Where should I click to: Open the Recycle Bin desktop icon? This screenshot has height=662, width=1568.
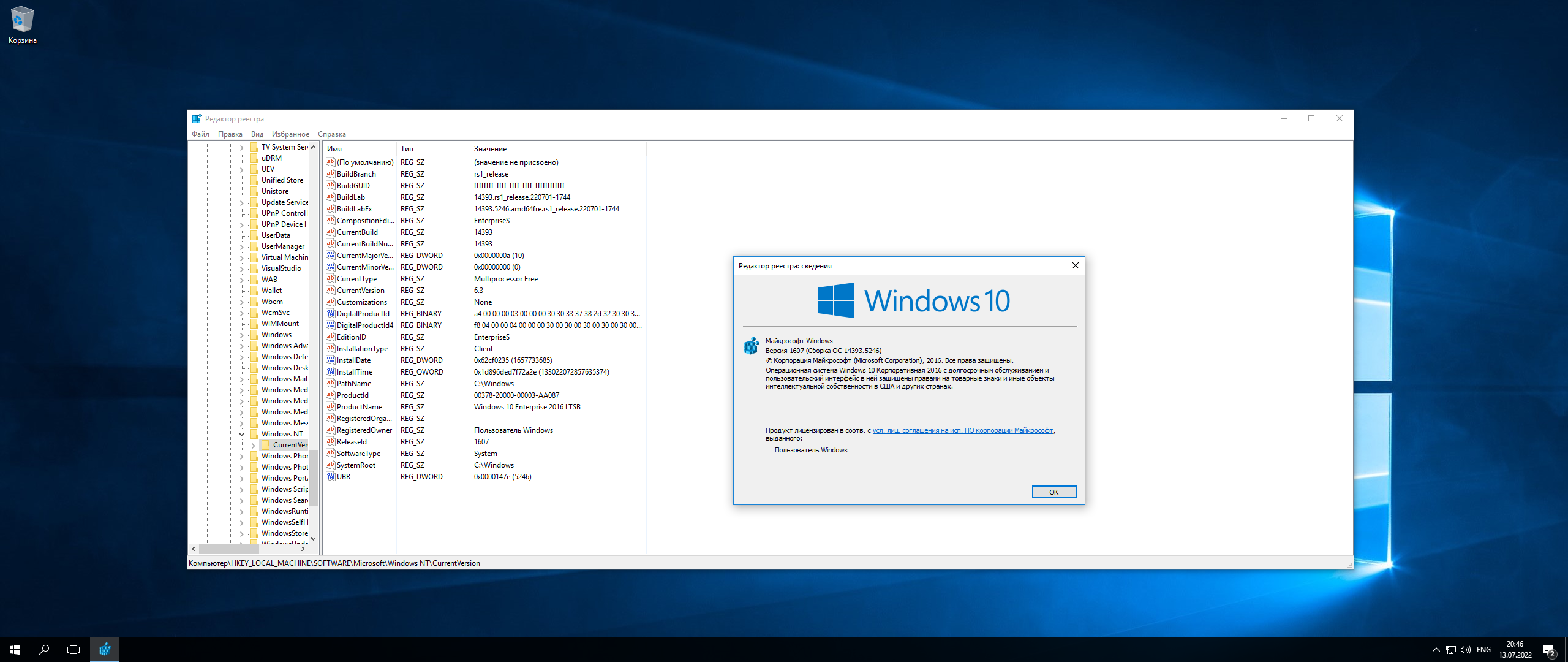[x=22, y=25]
